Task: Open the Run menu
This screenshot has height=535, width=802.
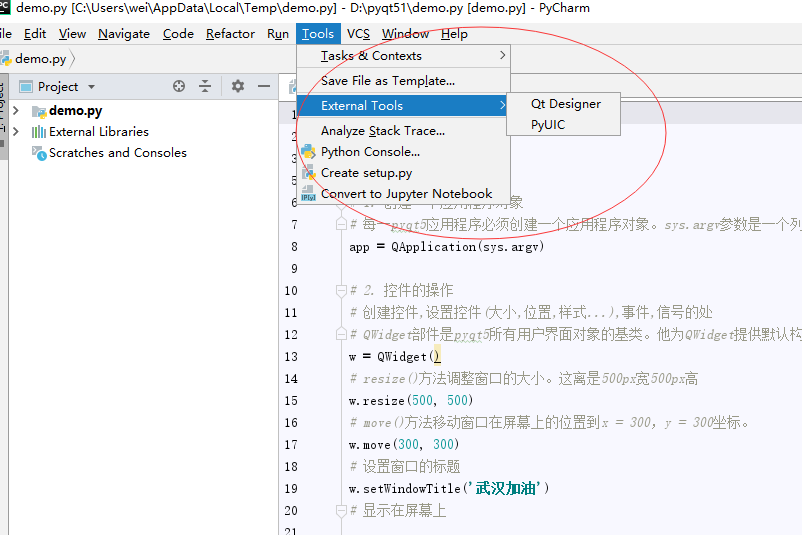Action: (278, 34)
